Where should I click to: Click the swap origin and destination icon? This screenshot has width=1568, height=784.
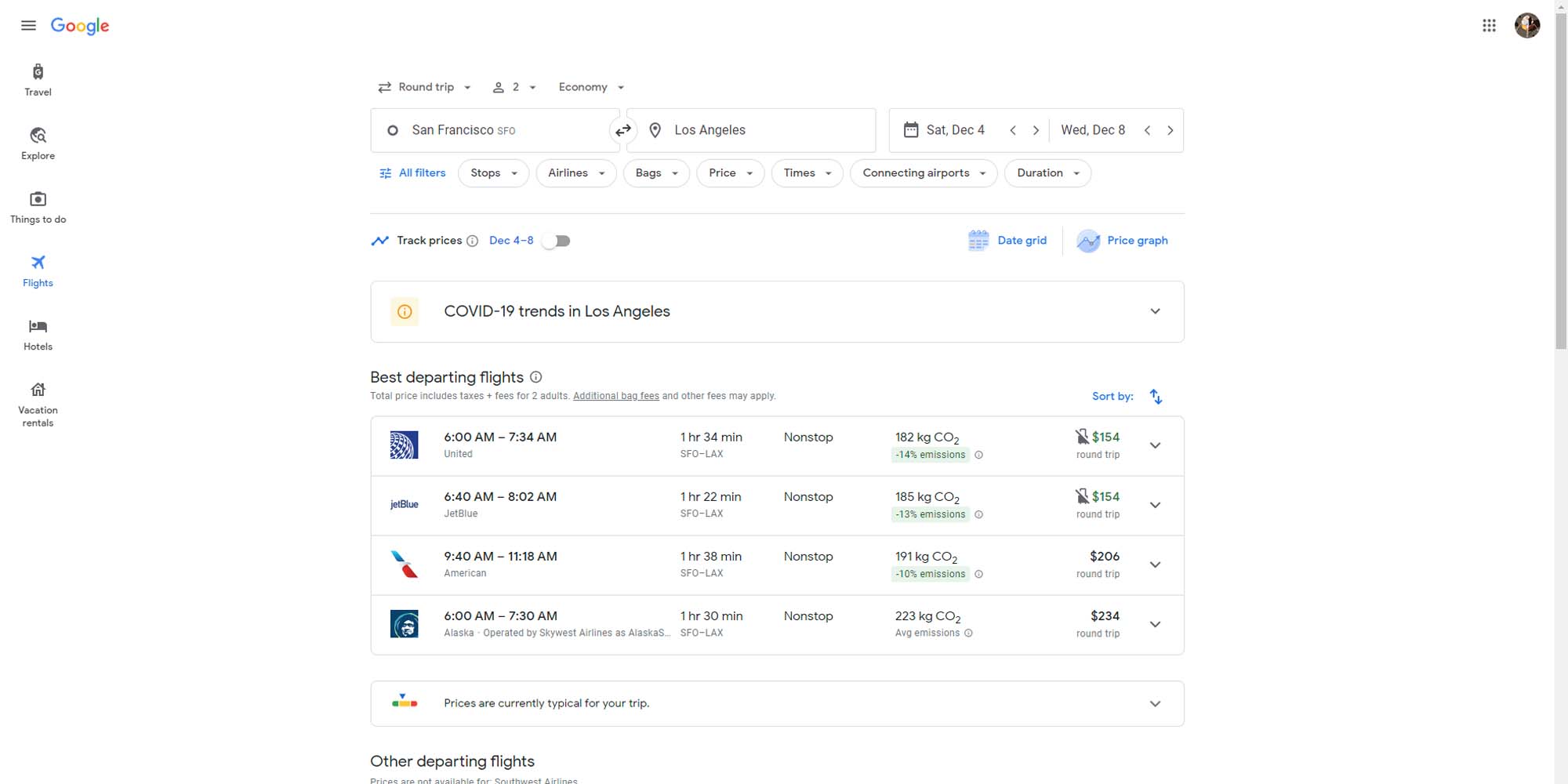[623, 130]
